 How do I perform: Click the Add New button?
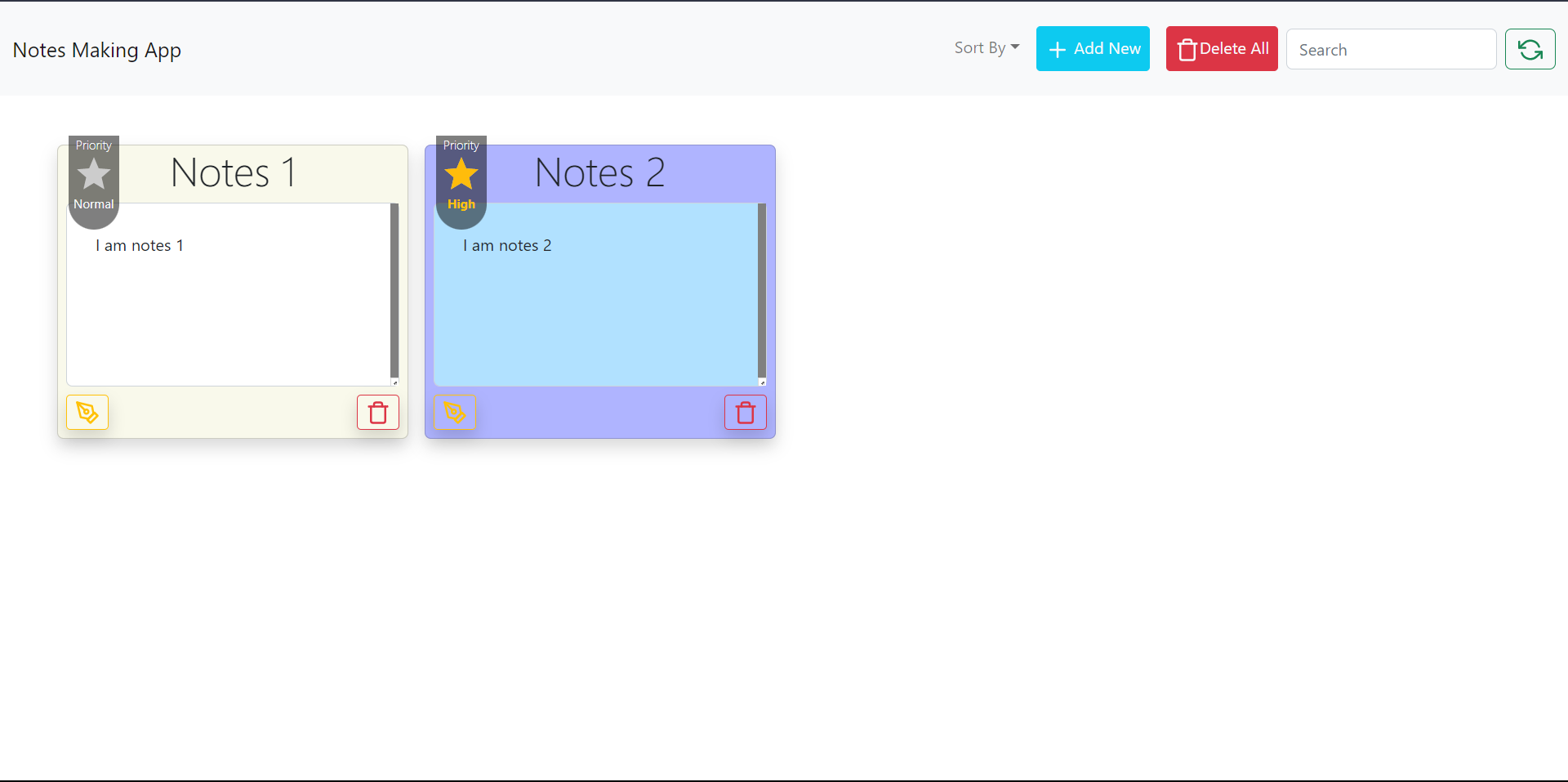1093,48
